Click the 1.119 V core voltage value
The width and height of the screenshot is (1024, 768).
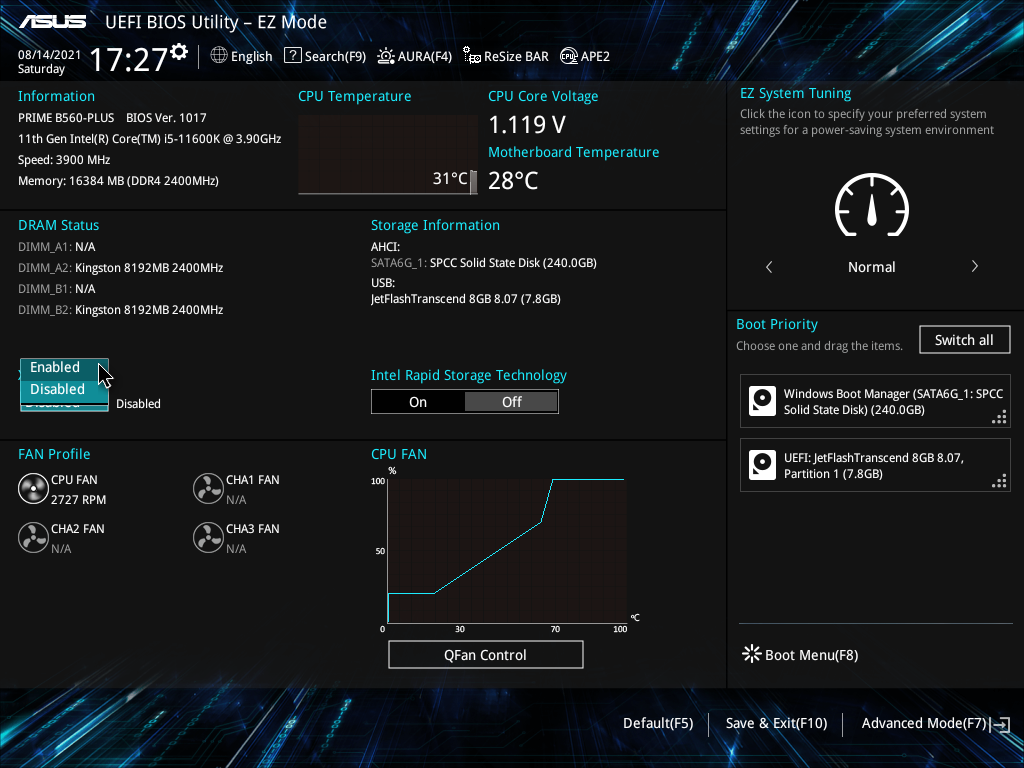tap(527, 124)
